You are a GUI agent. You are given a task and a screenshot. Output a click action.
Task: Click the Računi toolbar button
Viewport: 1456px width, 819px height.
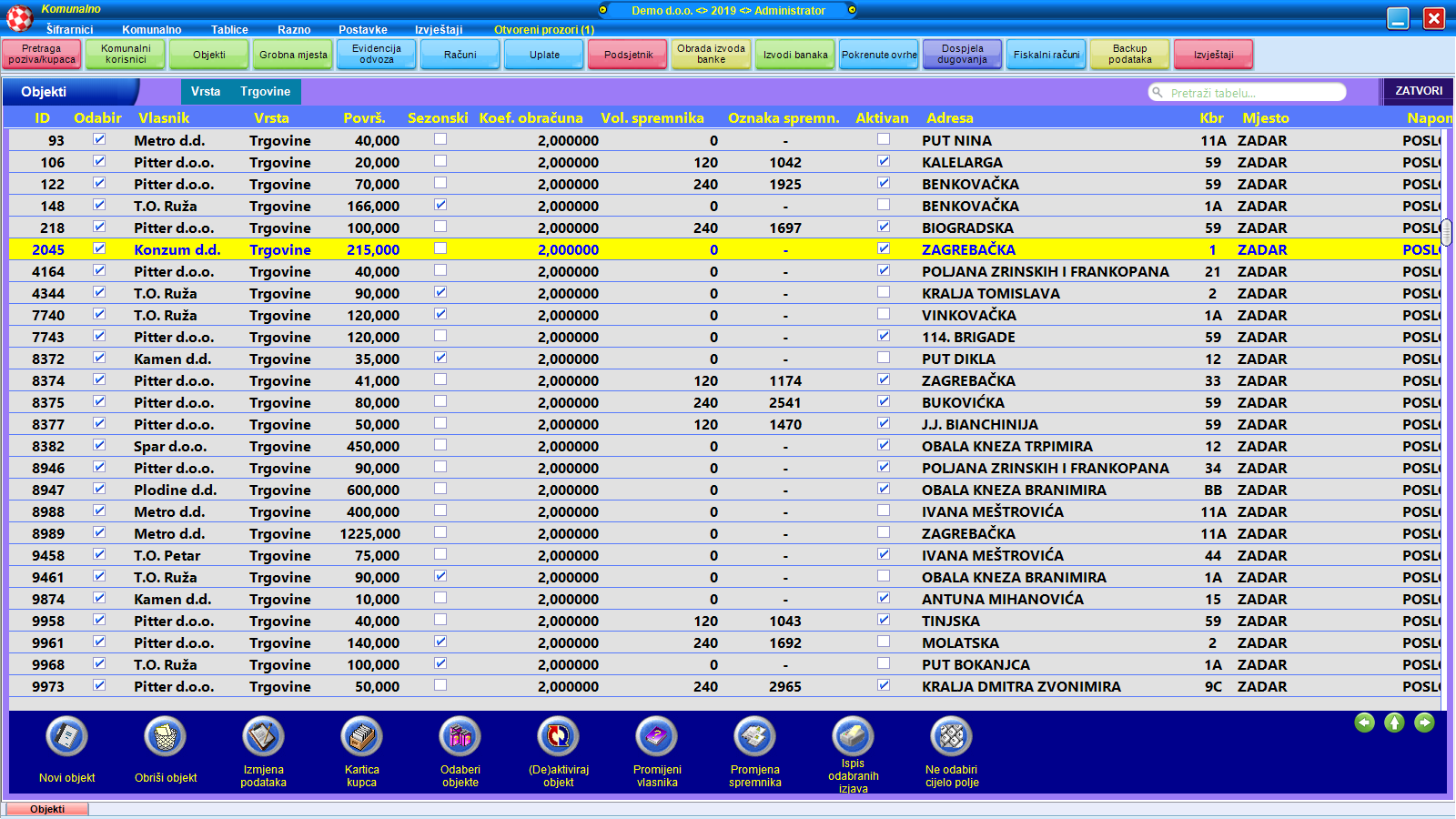coord(460,55)
